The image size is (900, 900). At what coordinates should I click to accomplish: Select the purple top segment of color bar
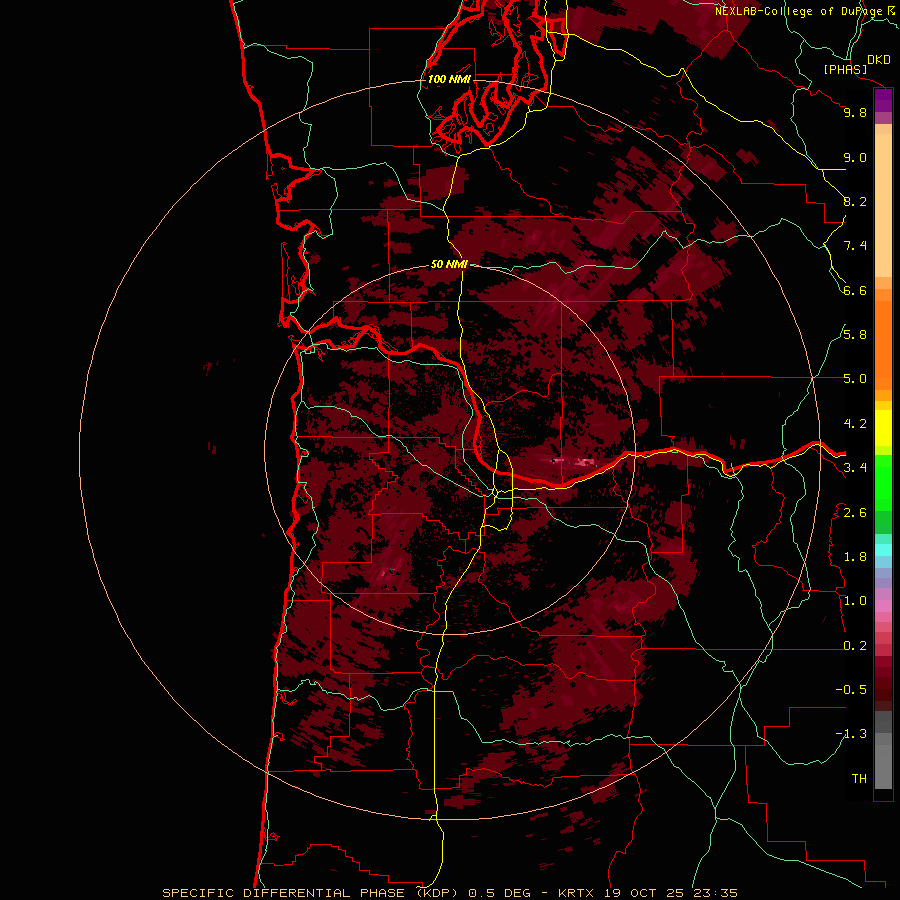[x=883, y=101]
